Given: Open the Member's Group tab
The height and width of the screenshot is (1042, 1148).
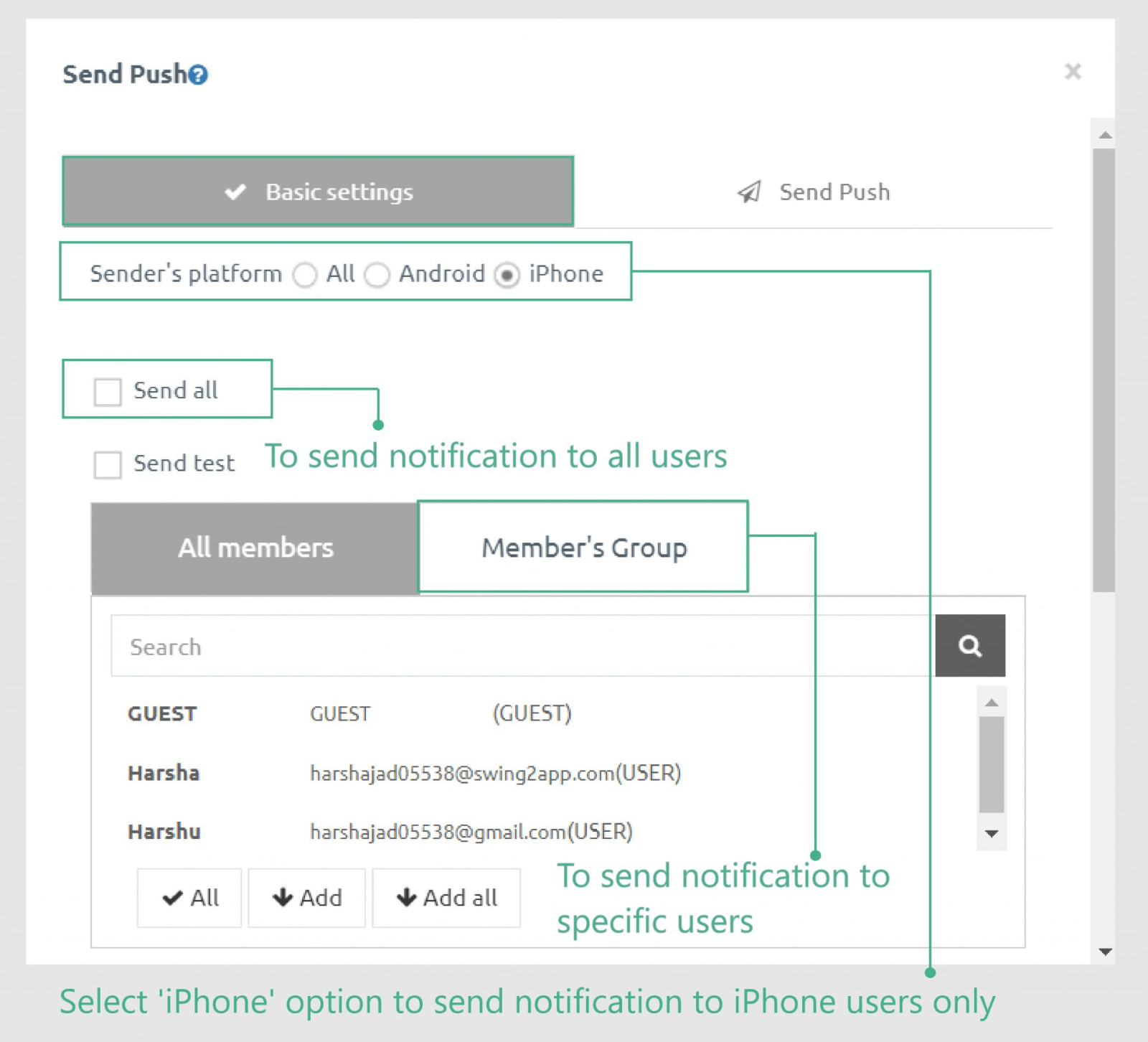Looking at the screenshot, I should coord(583,548).
